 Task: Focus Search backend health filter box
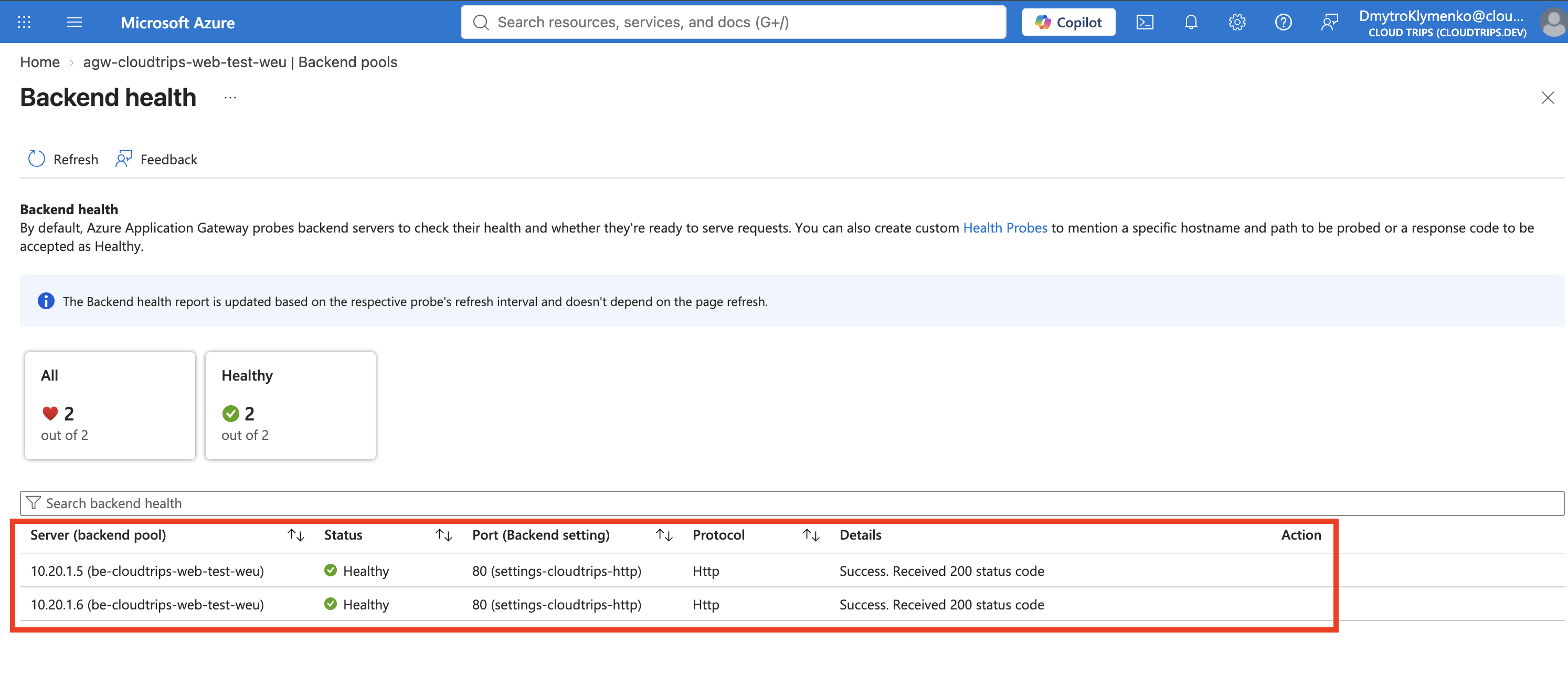[791, 503]
